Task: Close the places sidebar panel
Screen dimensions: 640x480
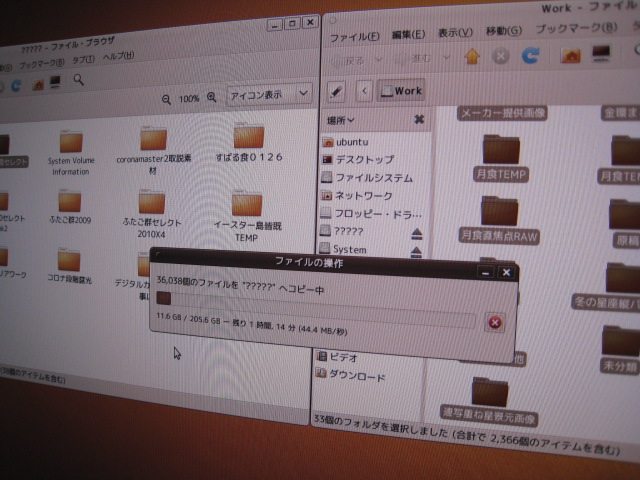Action: click(419, 119)
